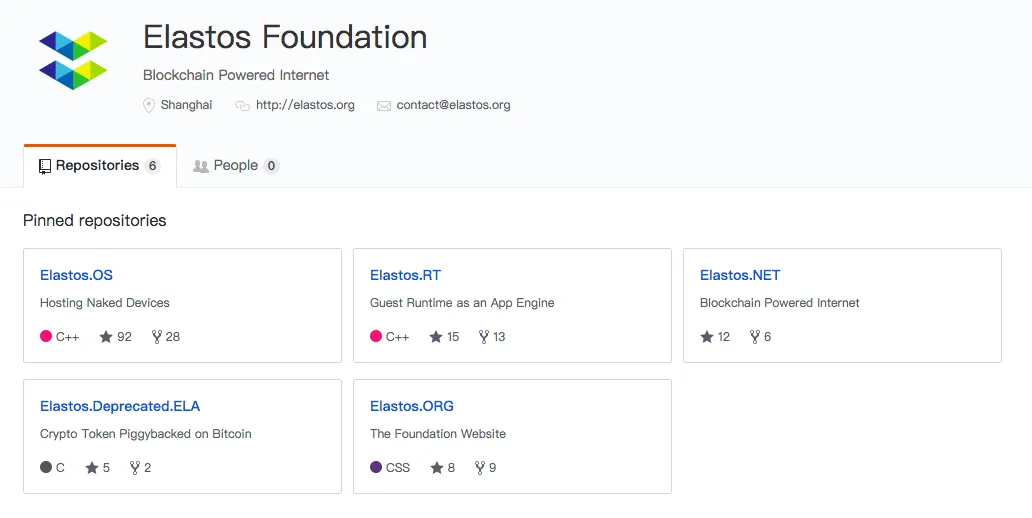Click the fork icon on Elastos.NET card
The width and height of the screenshot is (1032, 518).
[754, 337]
